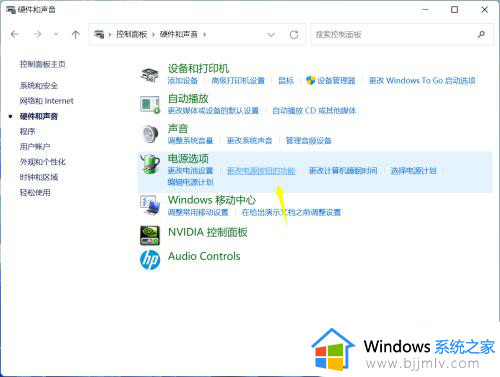
Task: Expand chevron after 硬件和声音 in address bar
Action: (x=204, y=34)
